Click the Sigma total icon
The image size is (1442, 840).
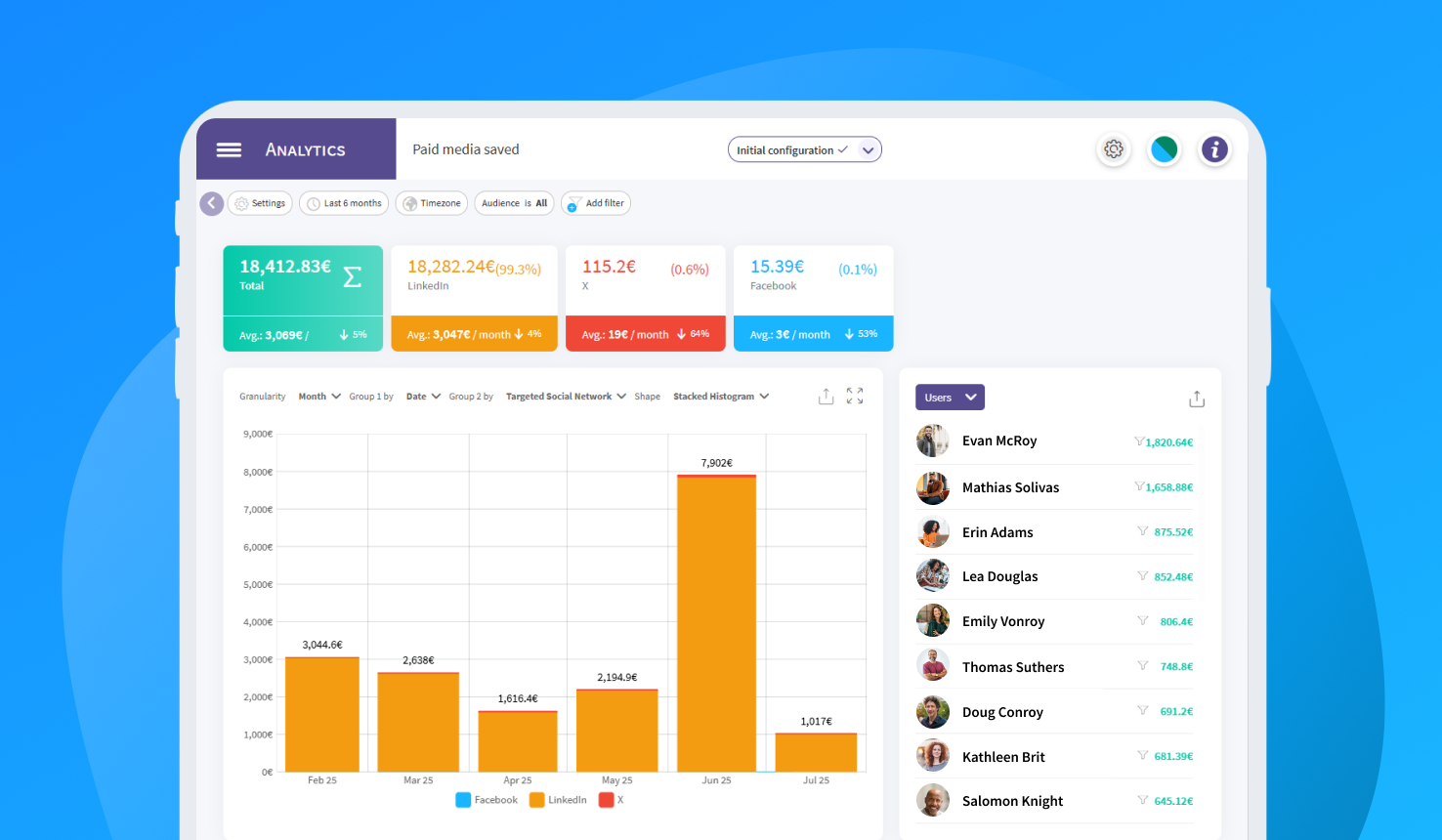coord(353,277)
